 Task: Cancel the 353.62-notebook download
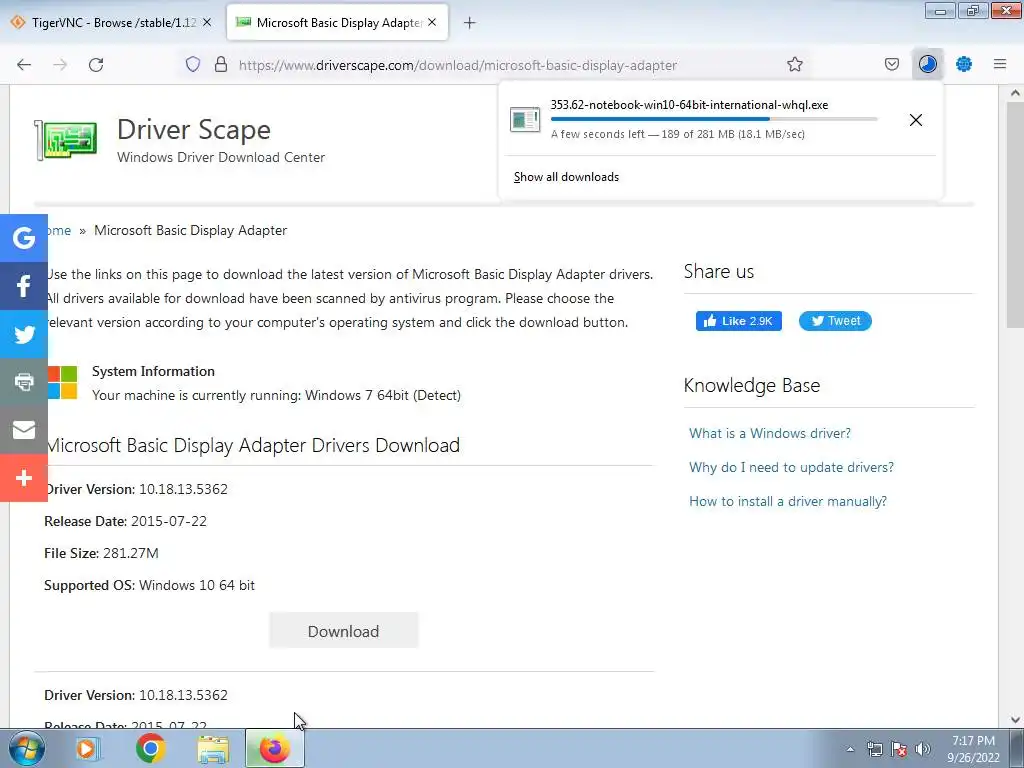click(916, 120)
